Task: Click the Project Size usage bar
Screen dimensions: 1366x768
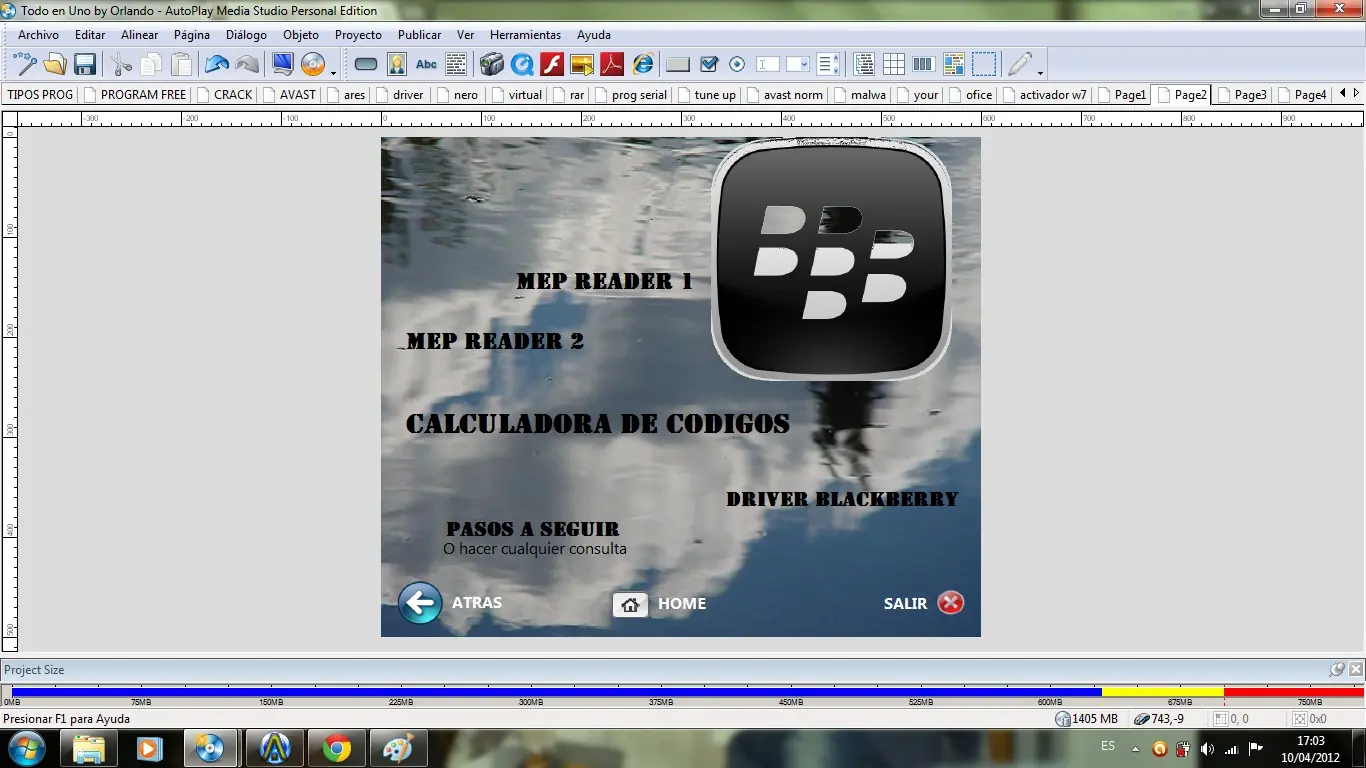Action: coord(684,691)
